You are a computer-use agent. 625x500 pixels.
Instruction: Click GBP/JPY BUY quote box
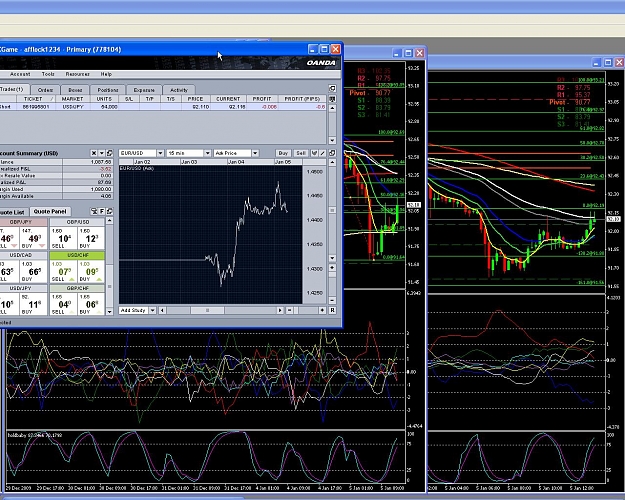pyautogui.click(x=34, y=238)
